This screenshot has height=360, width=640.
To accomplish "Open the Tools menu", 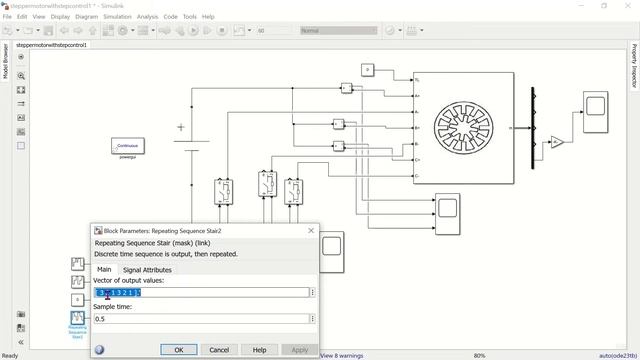I will tap(190, 17).
